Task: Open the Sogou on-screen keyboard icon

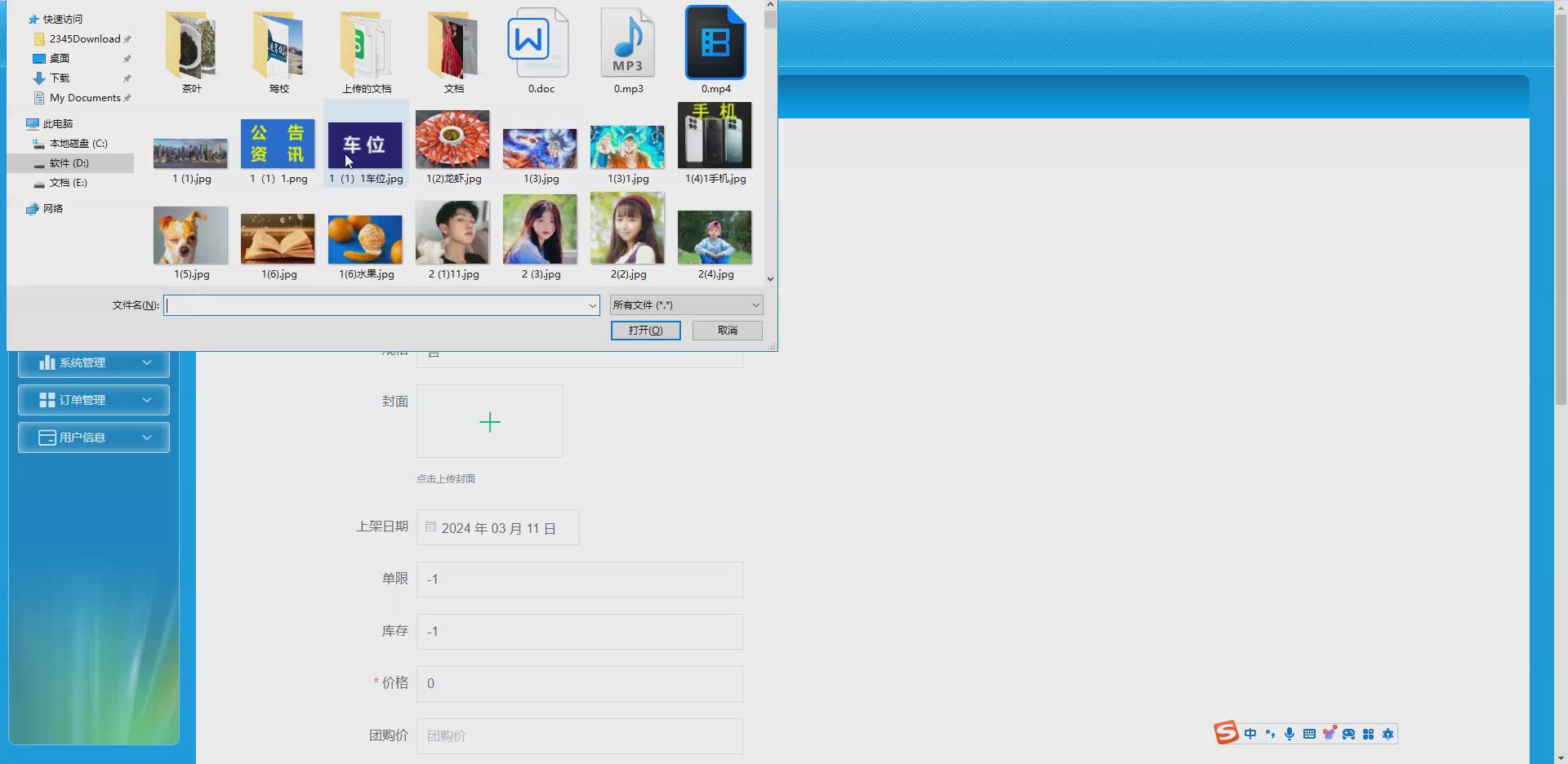Action: pyautogui.click(x=1308, y=733)
